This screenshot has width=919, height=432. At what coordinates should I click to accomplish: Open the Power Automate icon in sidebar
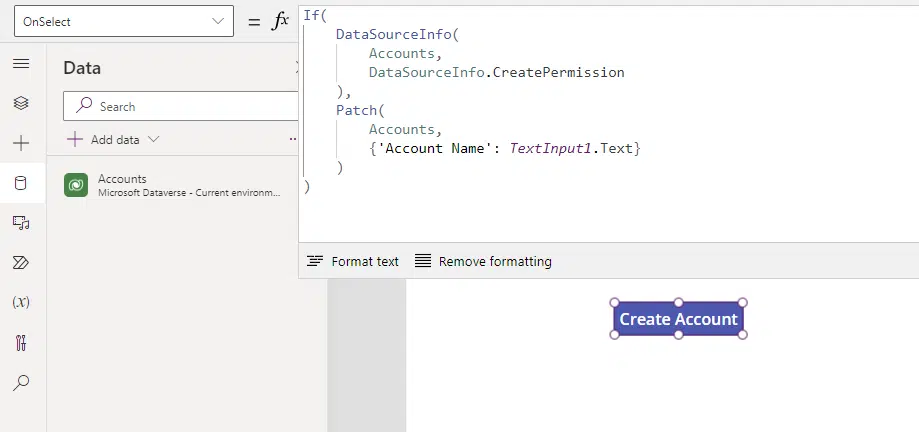click(21, 263)
